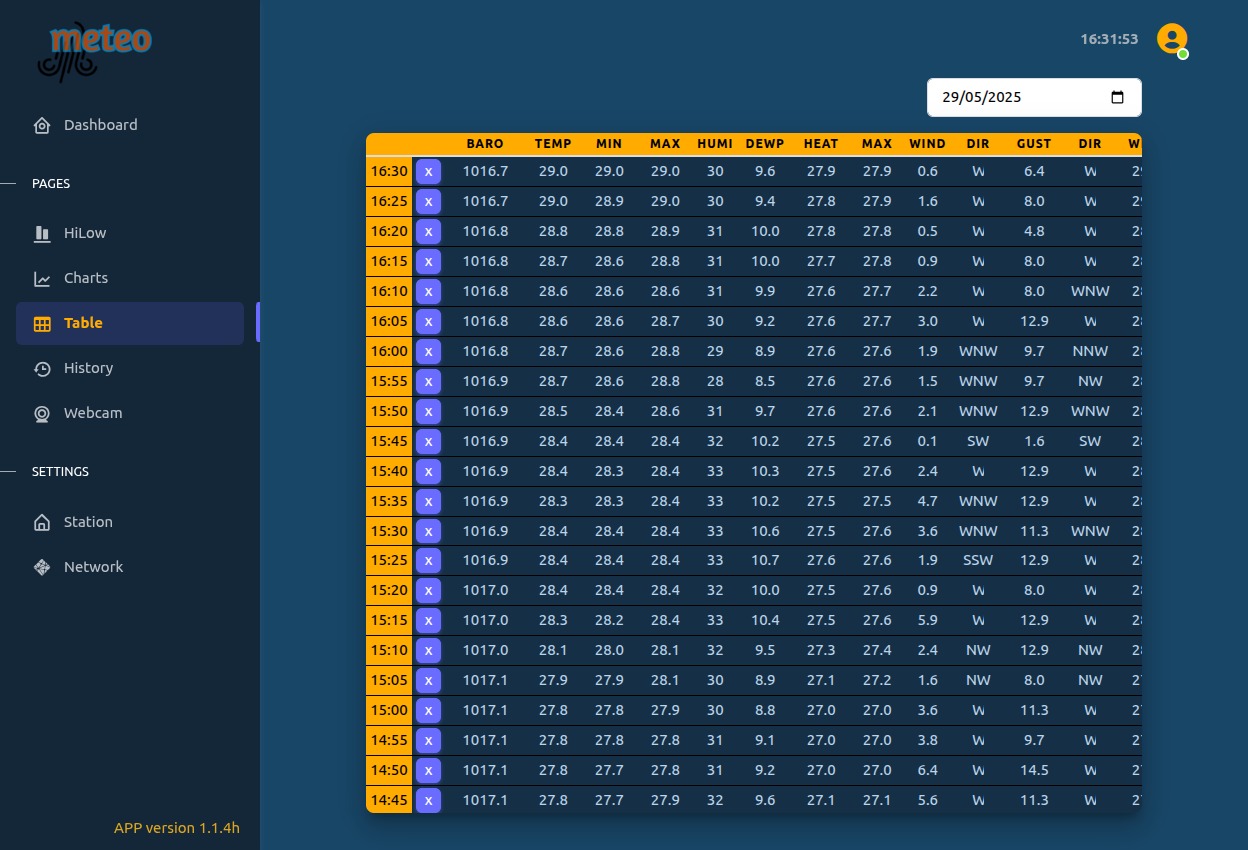Click wind value 5.9 at 15:15
Screen dimensions: 1248x850
928,620
